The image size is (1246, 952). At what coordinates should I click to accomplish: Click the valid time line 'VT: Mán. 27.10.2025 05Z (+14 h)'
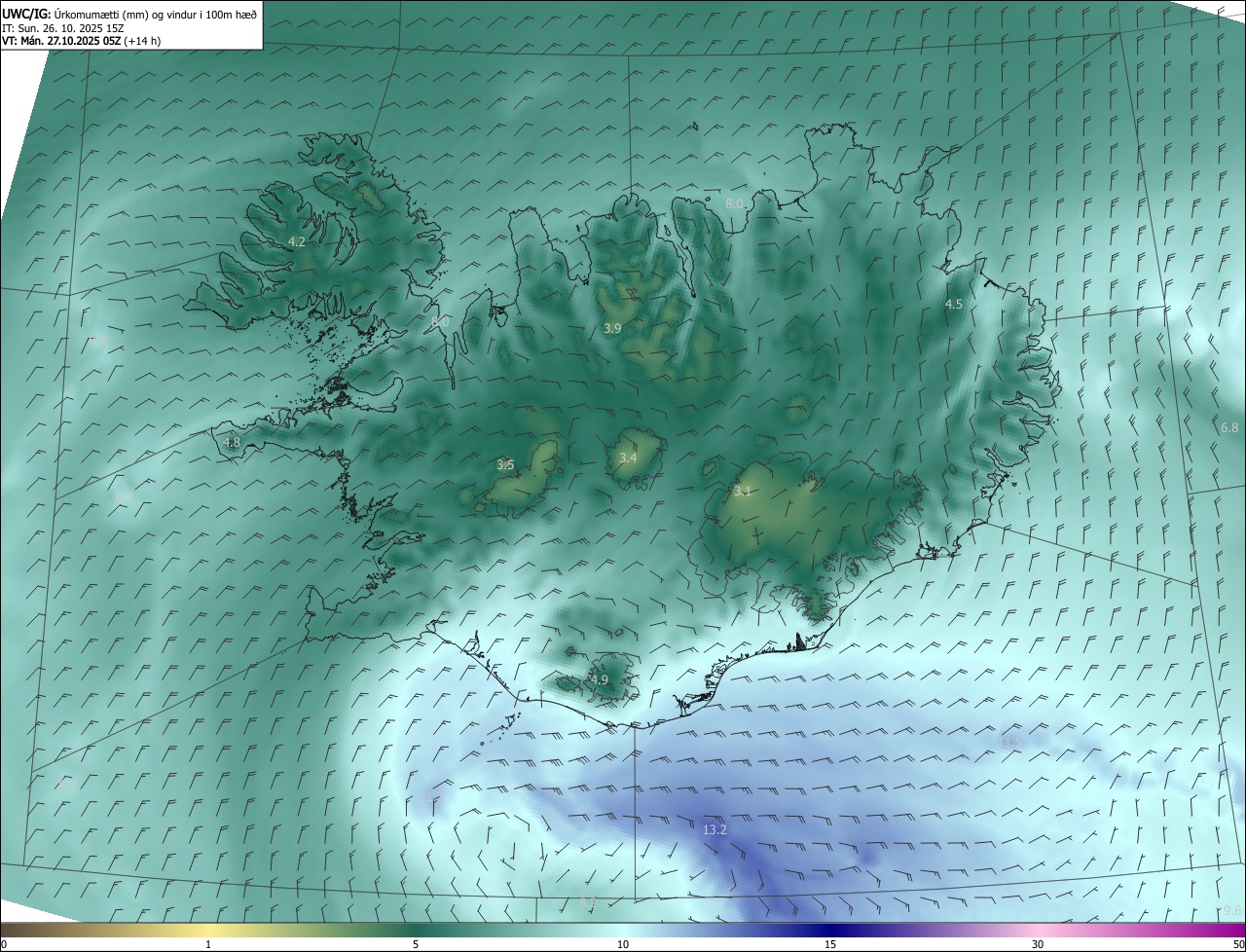(x=81, y=41)
